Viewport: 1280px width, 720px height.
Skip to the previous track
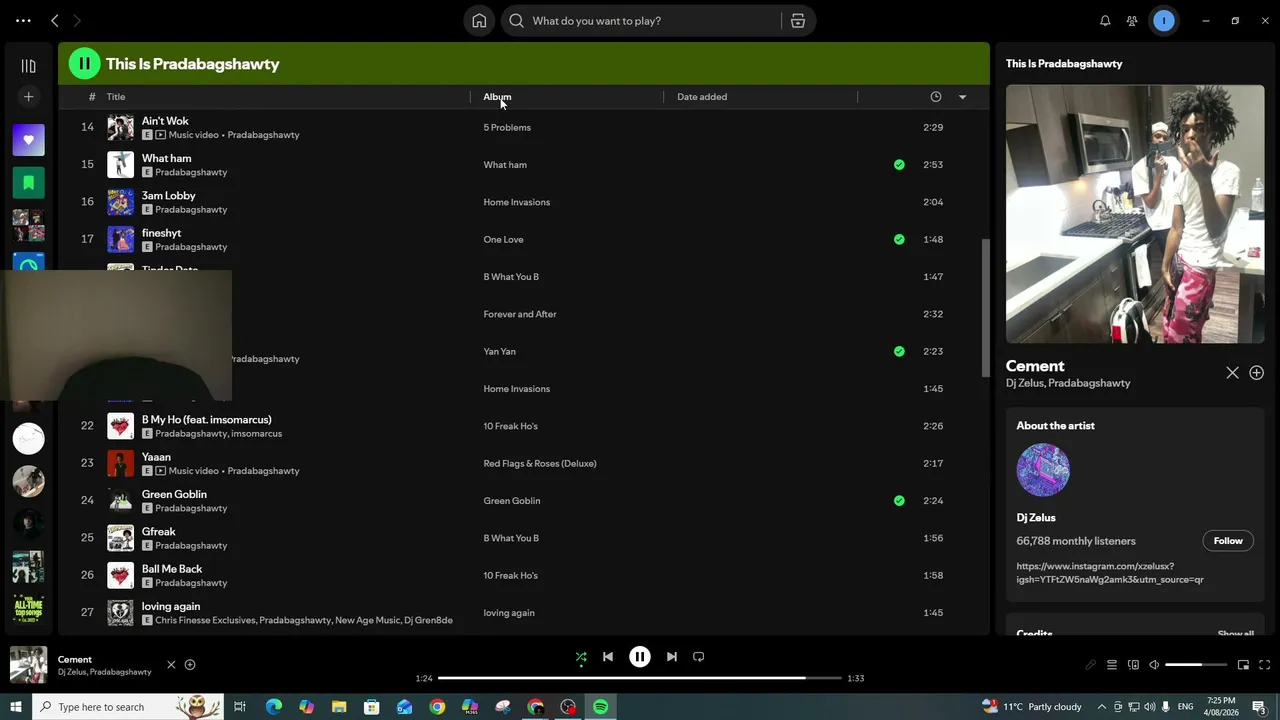(x=607, y=657)
